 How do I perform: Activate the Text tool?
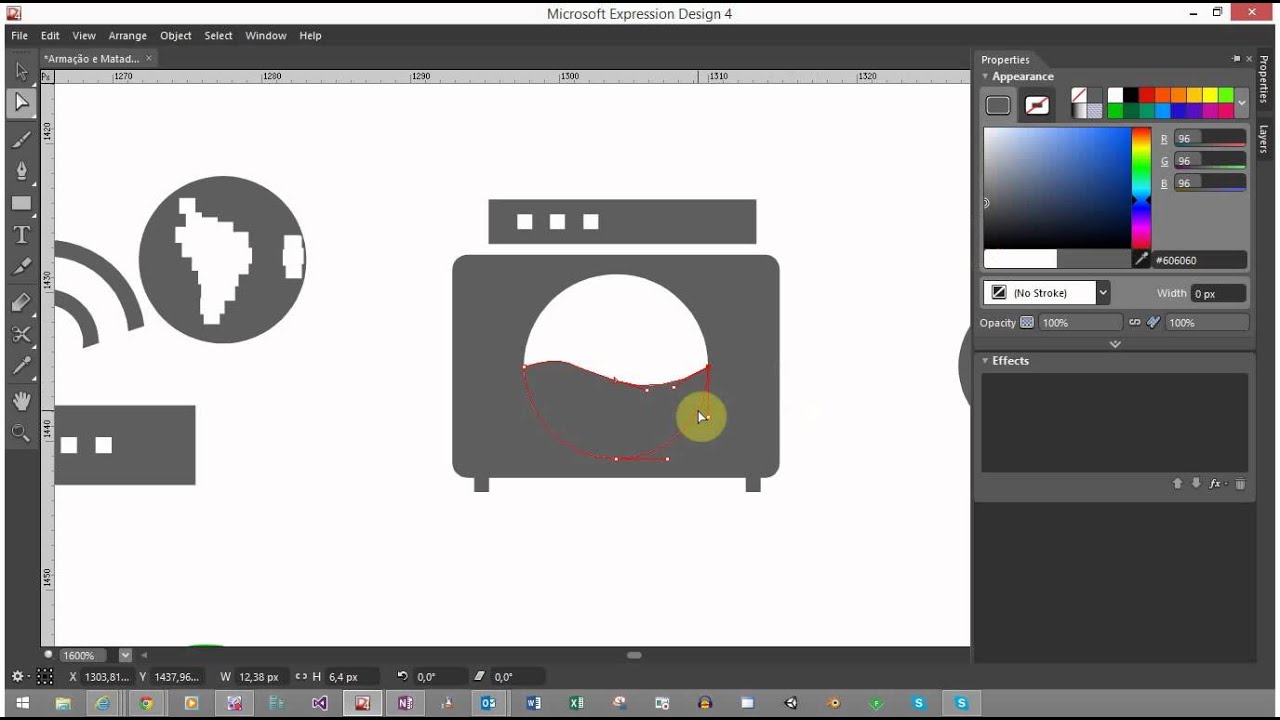pos(21,235)
